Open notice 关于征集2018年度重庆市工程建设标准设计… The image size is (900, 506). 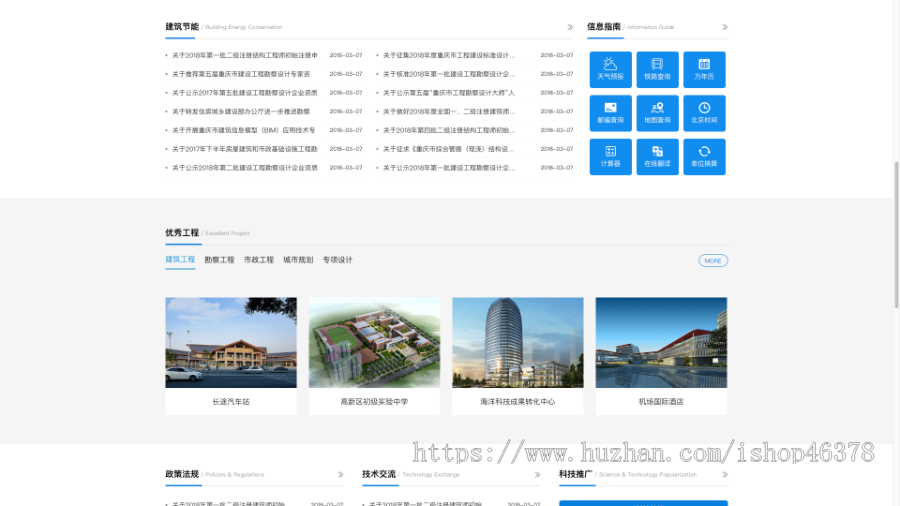[449, 55]
